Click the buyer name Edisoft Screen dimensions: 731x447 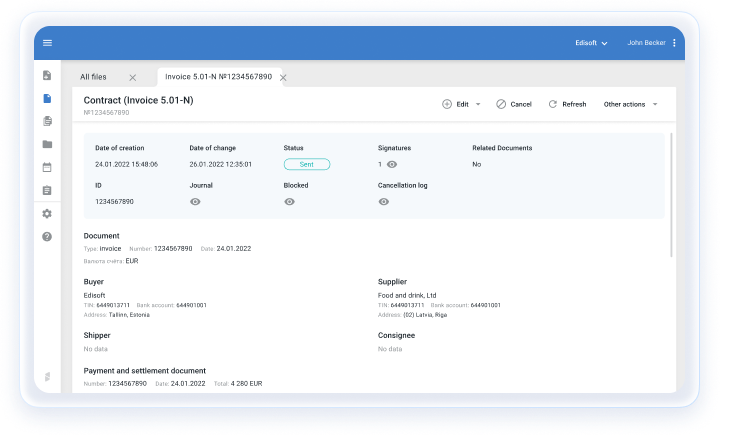(x=94, y=296)
